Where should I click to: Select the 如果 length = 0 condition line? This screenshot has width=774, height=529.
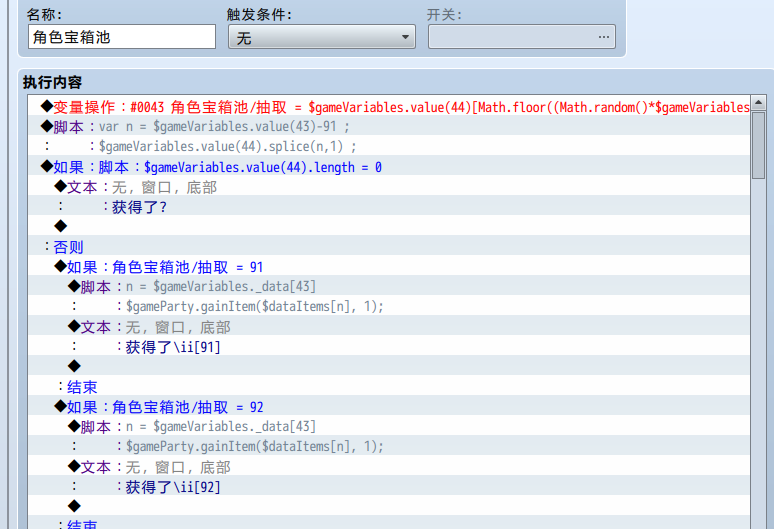389,167
